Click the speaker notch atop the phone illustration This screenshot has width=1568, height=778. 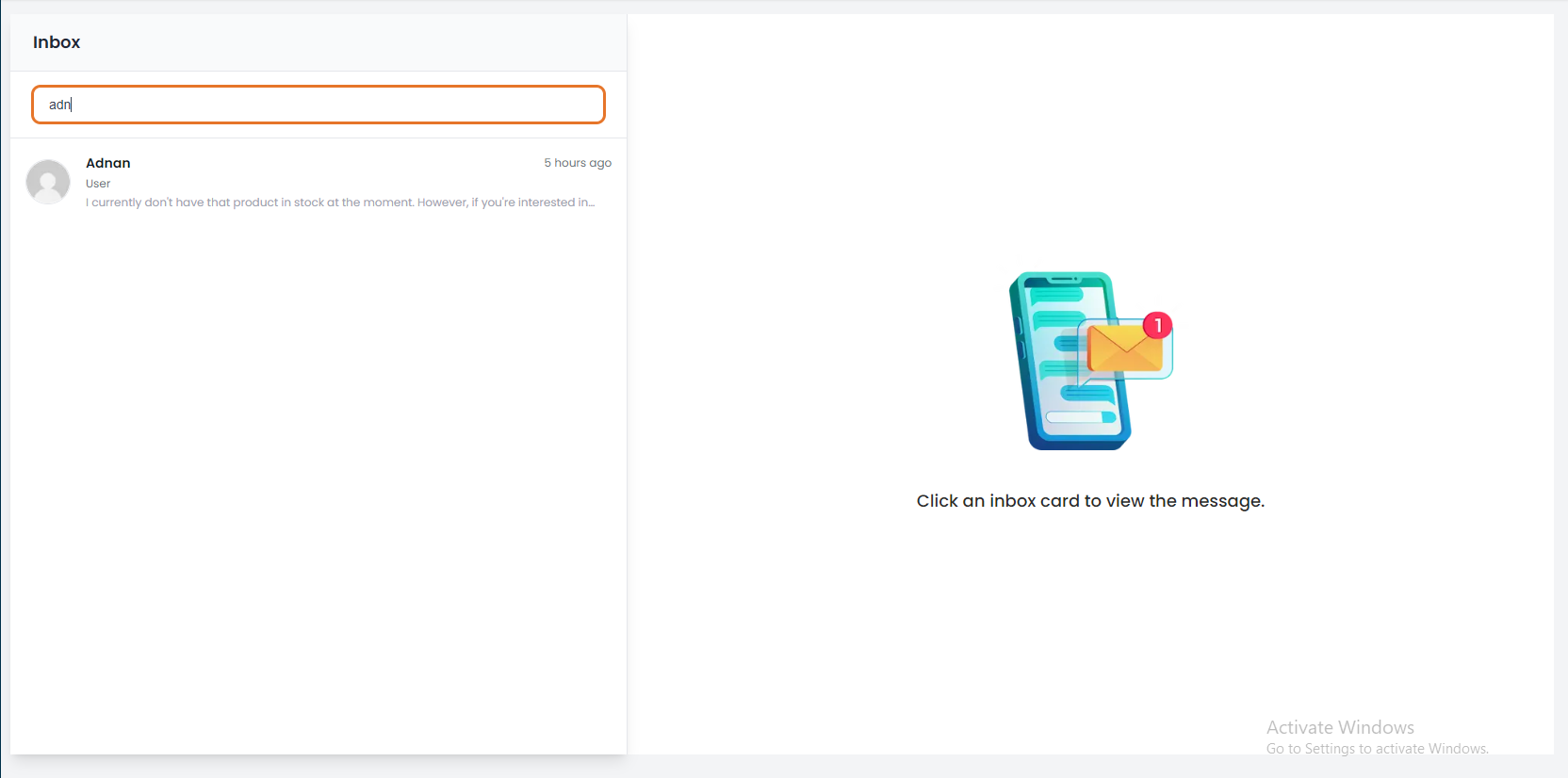(x=1065, y=279)
